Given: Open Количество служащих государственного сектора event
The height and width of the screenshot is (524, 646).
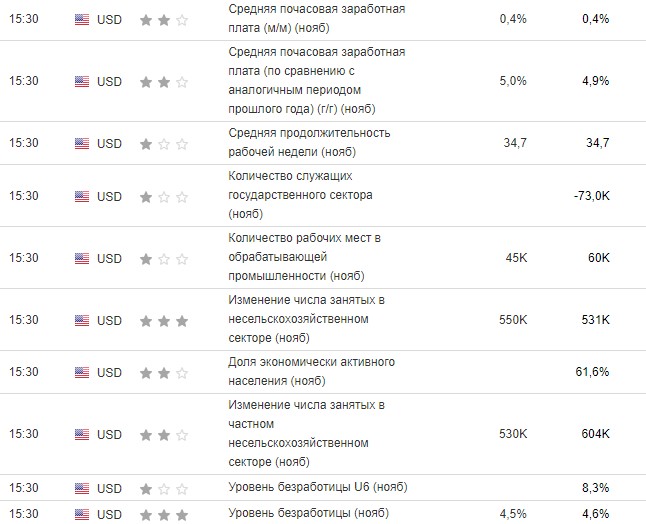Looking at the screenshot, I should (301, 196).
